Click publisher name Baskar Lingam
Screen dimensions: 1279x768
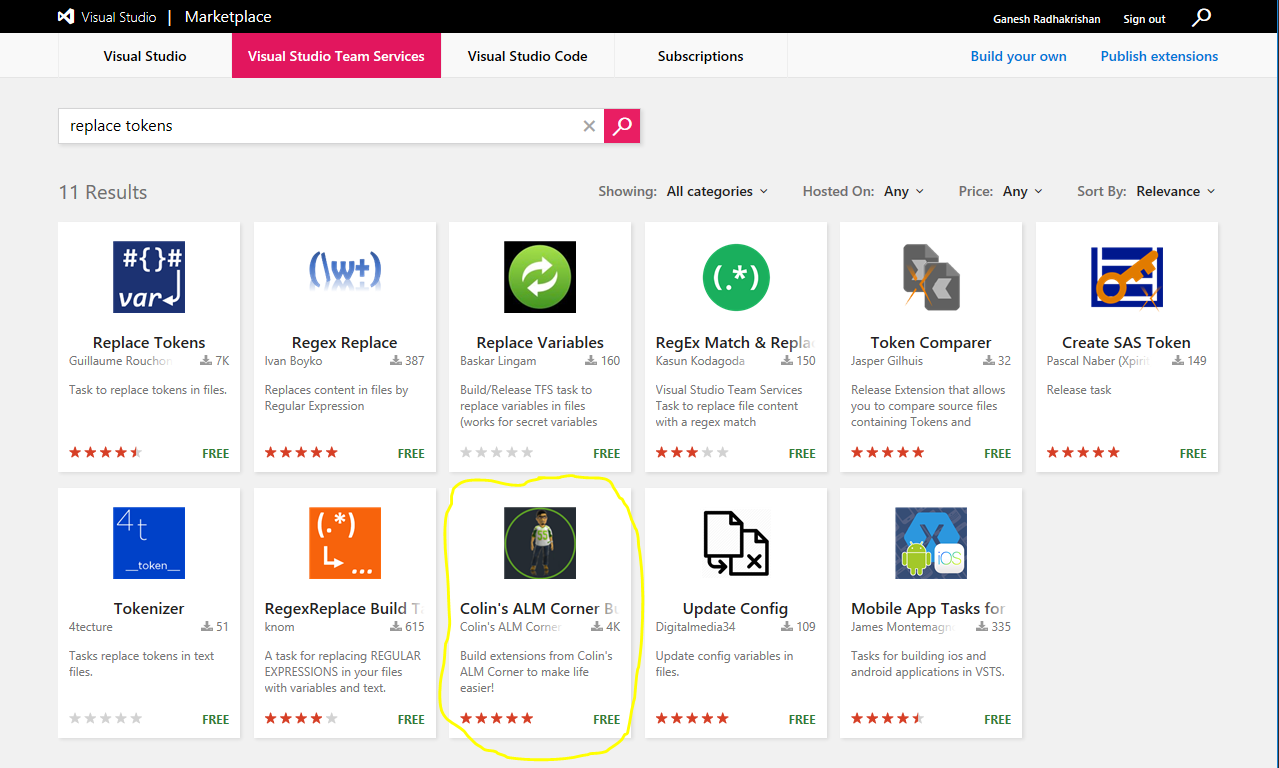click(498, 361)
